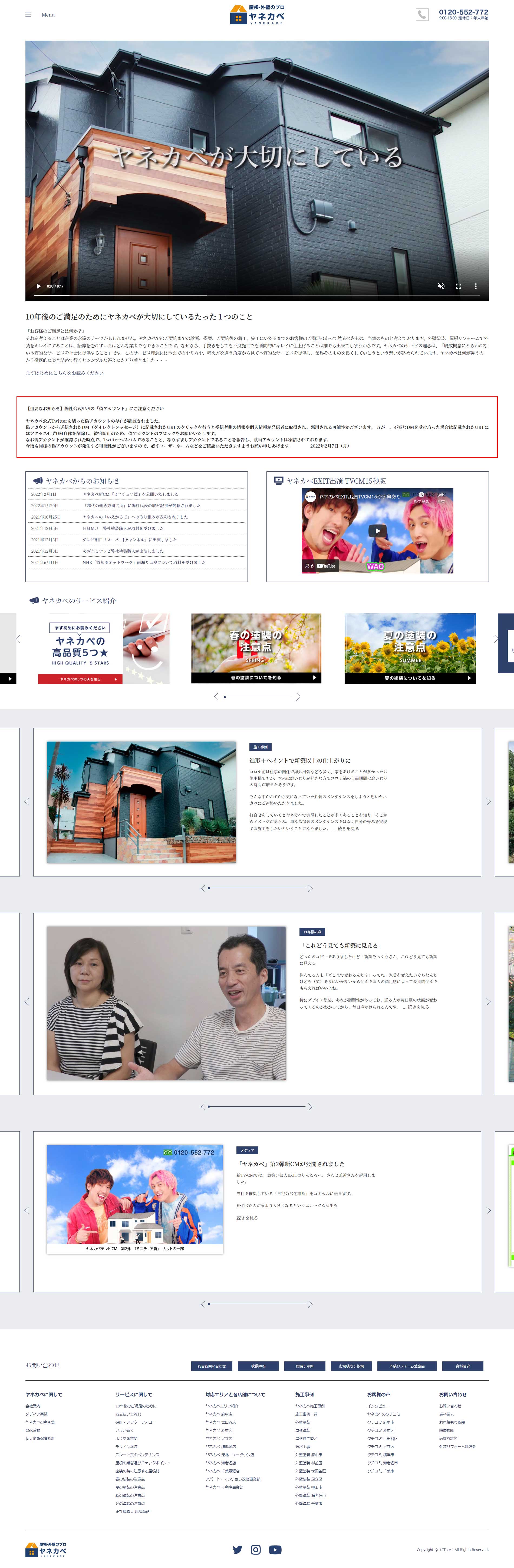514x1568 pixels.
Task: Click the メディア tag label
Action: (x=247, y=1150)
